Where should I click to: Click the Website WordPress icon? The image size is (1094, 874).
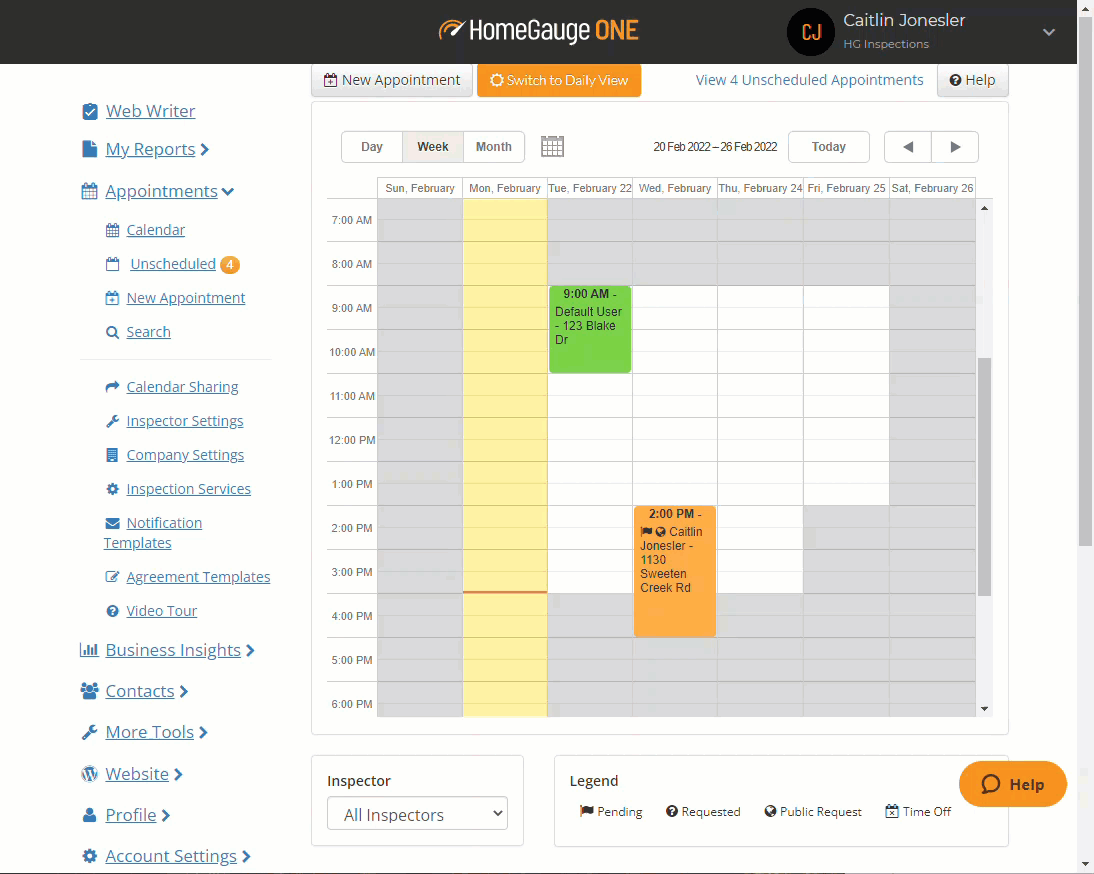pyautogui.click(x=89, y=774)
